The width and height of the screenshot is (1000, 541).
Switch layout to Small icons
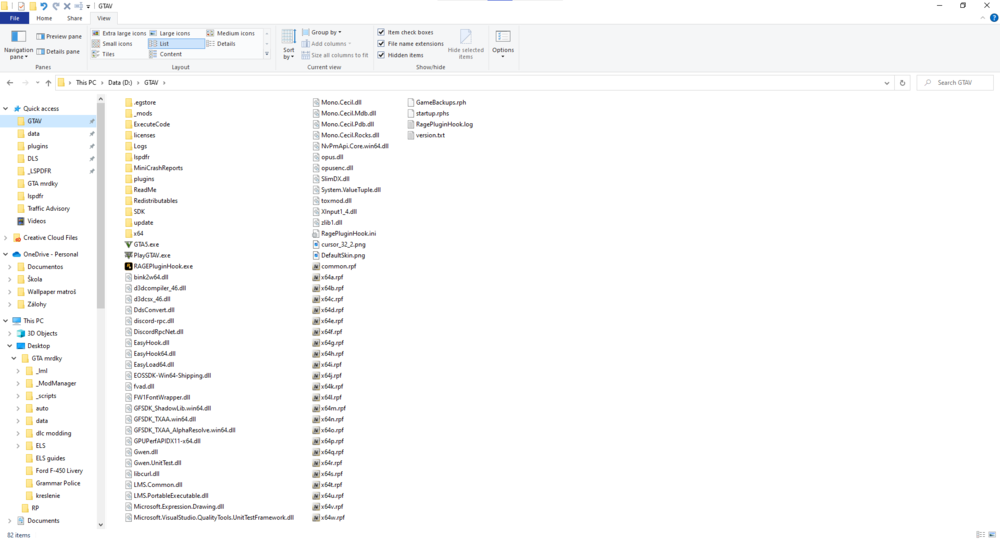[x=112, y=44]
